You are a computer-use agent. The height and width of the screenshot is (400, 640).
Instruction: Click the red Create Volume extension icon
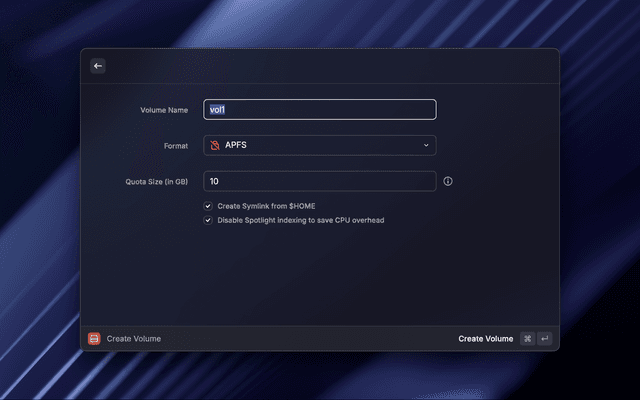click(94, 339)
